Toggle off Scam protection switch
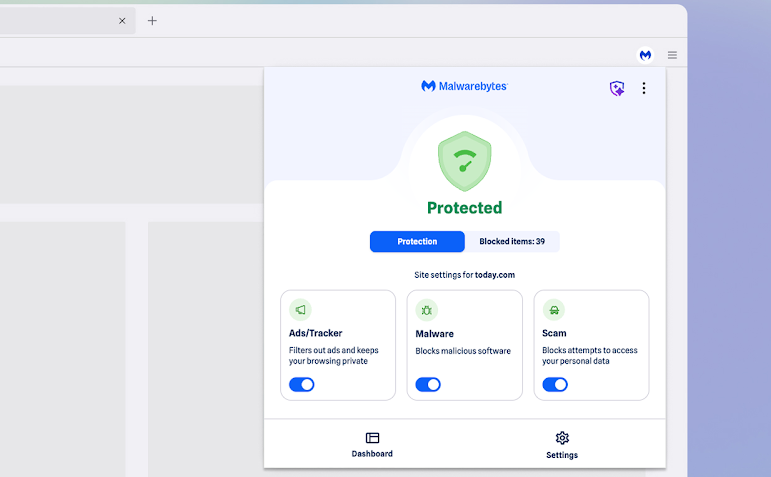This screenshot has height=477, width=771. [x=555, y=385]
